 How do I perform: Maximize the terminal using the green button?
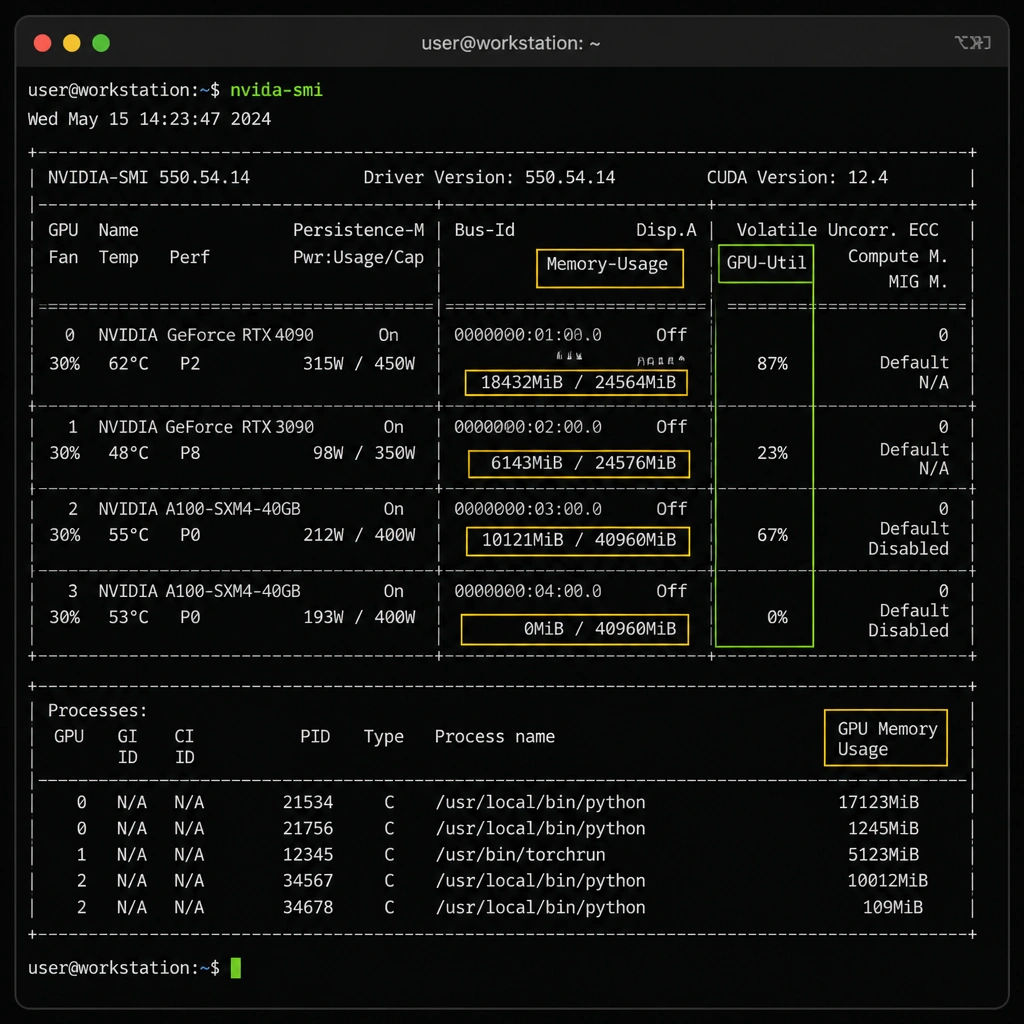click(x=101, y=43)
